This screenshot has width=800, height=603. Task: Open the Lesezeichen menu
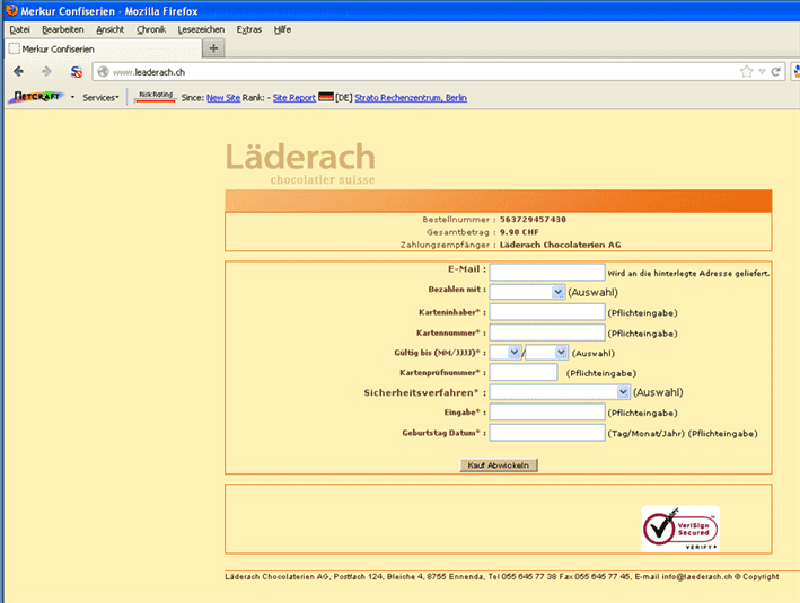click(x=201, y=30)
